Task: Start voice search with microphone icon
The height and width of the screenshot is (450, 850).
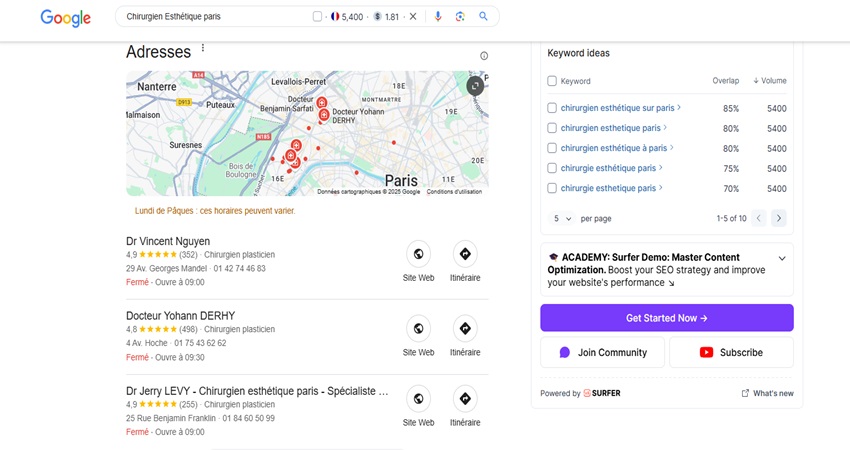Action: [438, 17]
